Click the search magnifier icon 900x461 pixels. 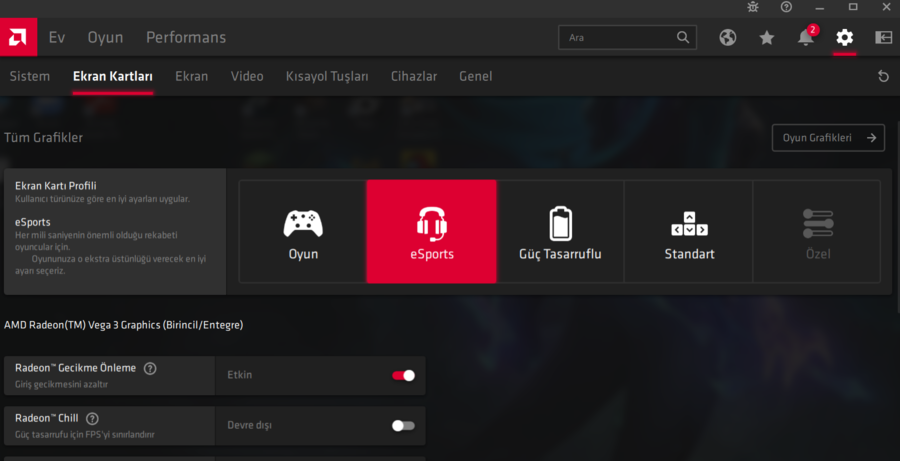coord(682,37)
